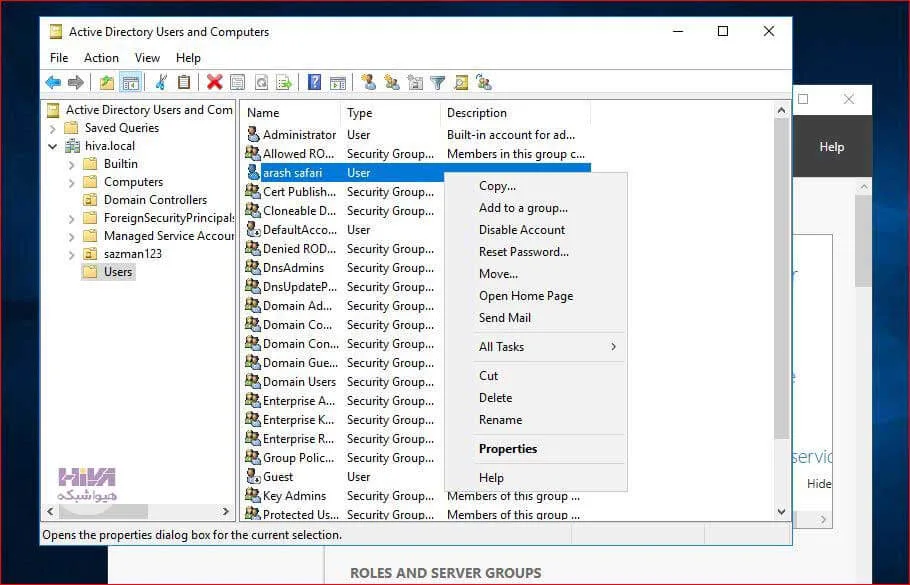The height and width of the screenshot is (585, 910).
Task: Click the Export List icon in the toolbar
Action: pyautogui.click(x=284, y=82)
